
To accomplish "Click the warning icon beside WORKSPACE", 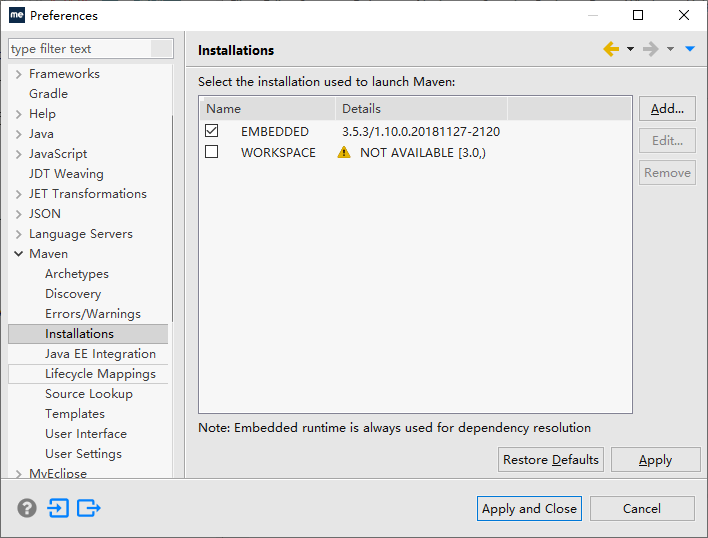I will tap(344, 153).
